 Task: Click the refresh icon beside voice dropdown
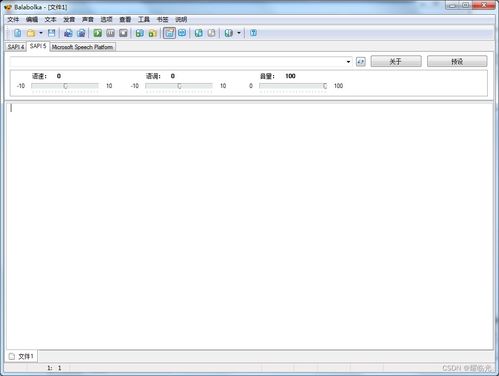[361, 62]
